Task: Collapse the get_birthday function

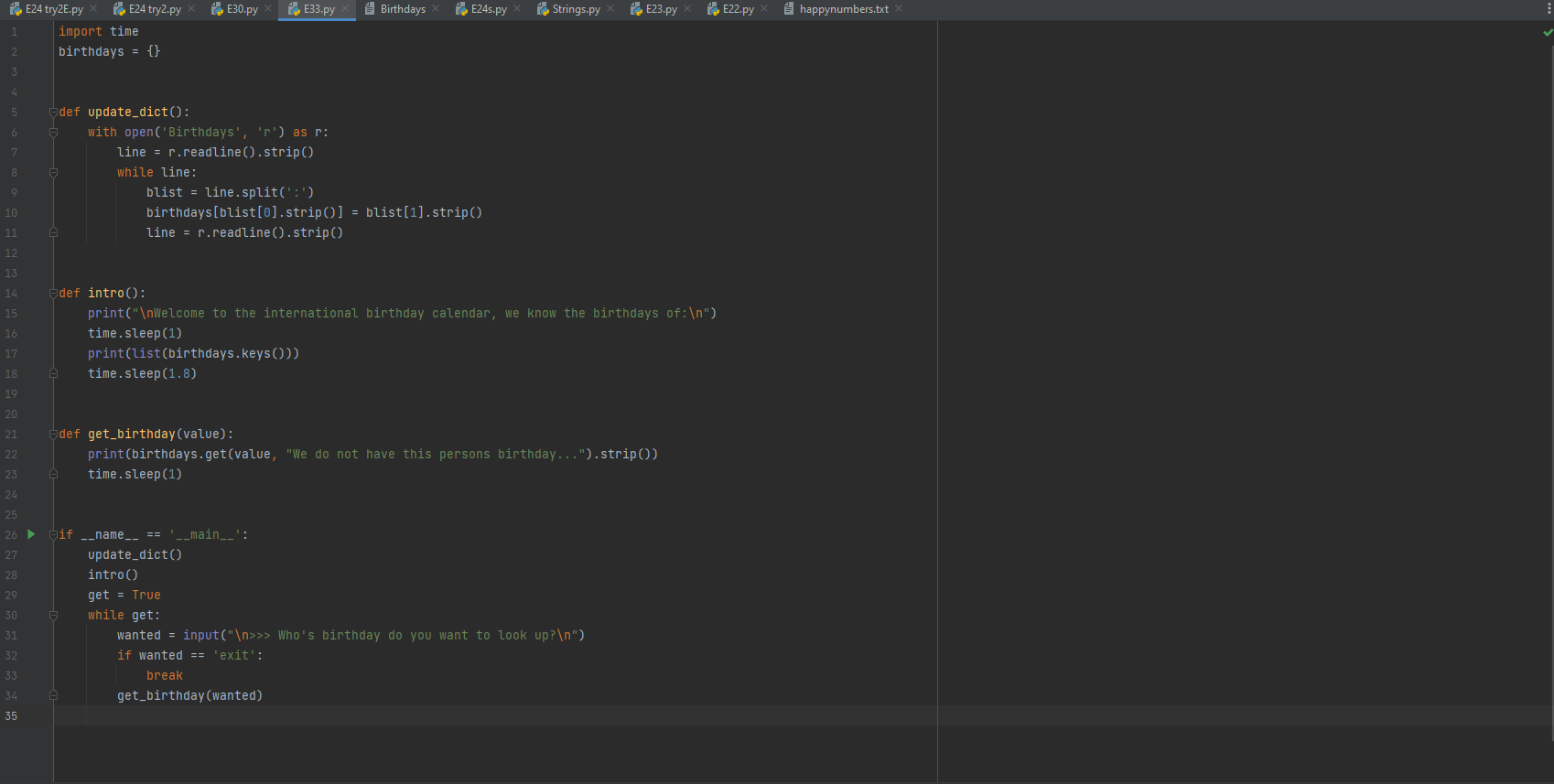Action: (53, 435)
